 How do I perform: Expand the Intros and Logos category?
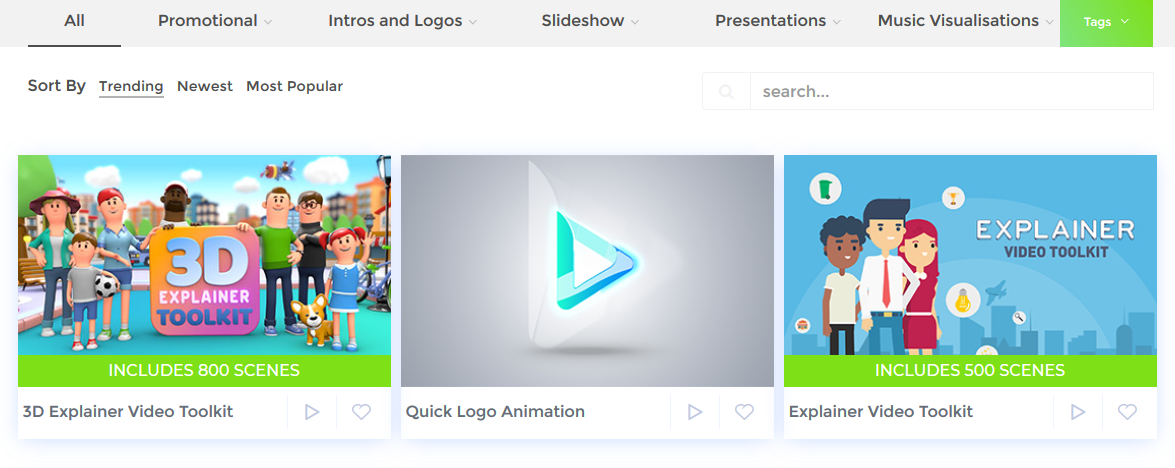(402, 22)
